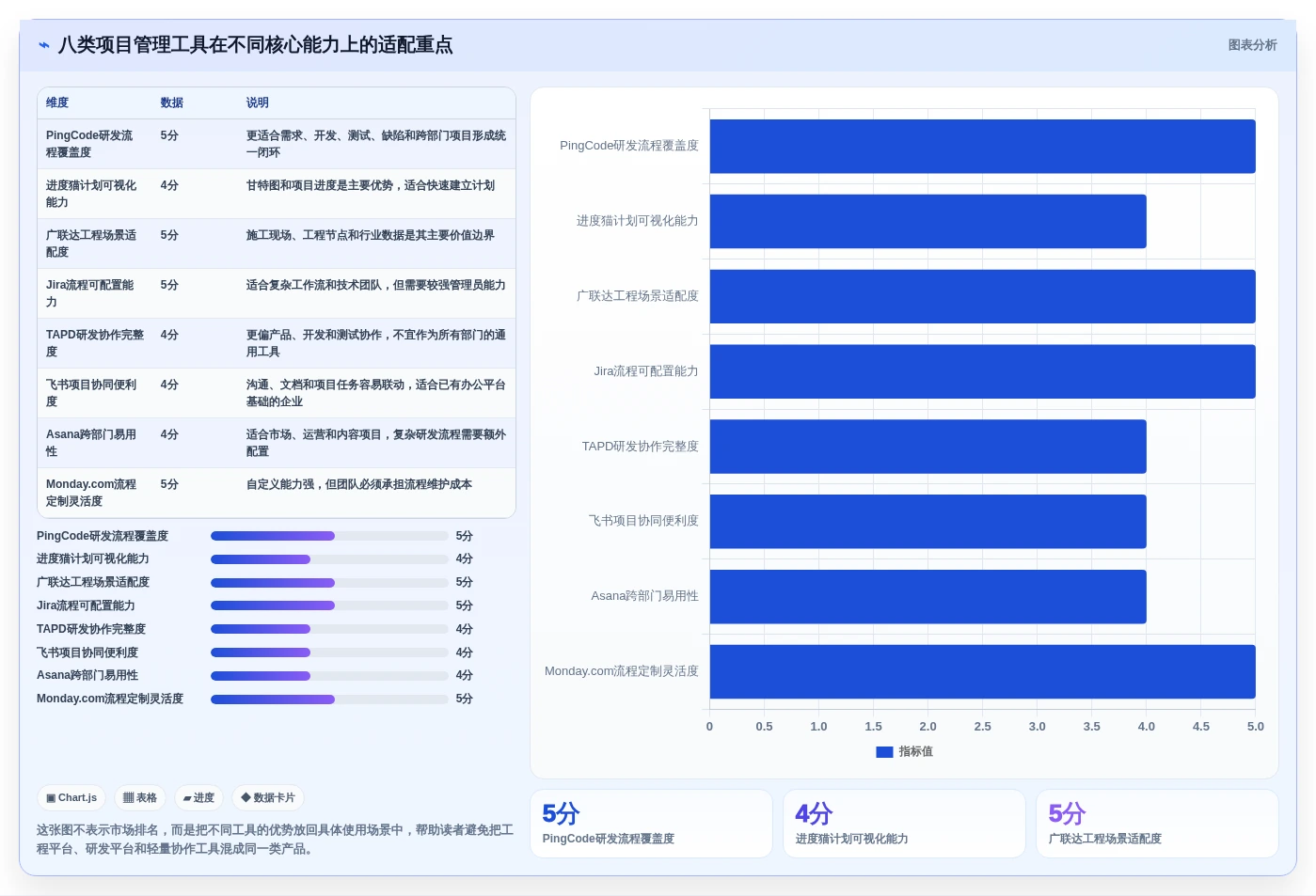Click the description starting with 甘特图和项目进度
The image size is (1316, 896).
[371, 186]
